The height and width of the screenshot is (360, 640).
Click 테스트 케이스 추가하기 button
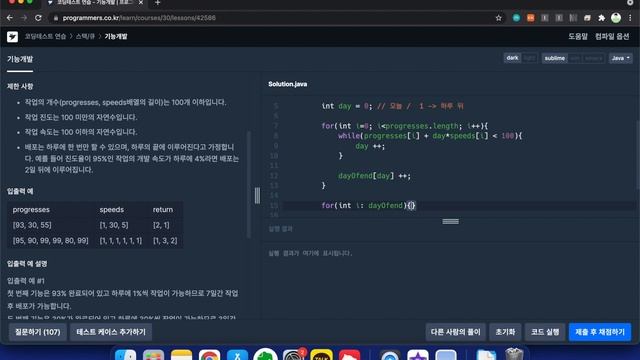click(111, 332)
